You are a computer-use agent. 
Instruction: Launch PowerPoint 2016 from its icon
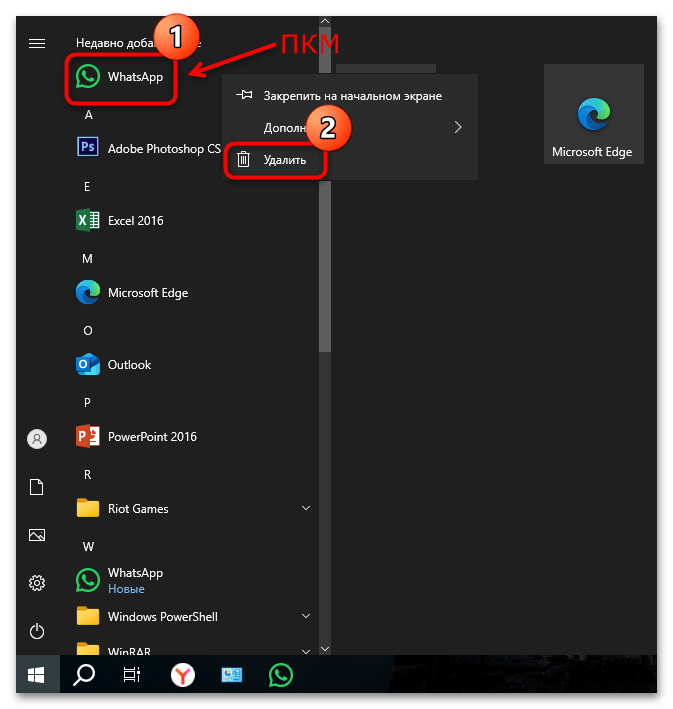click(88, 436)
